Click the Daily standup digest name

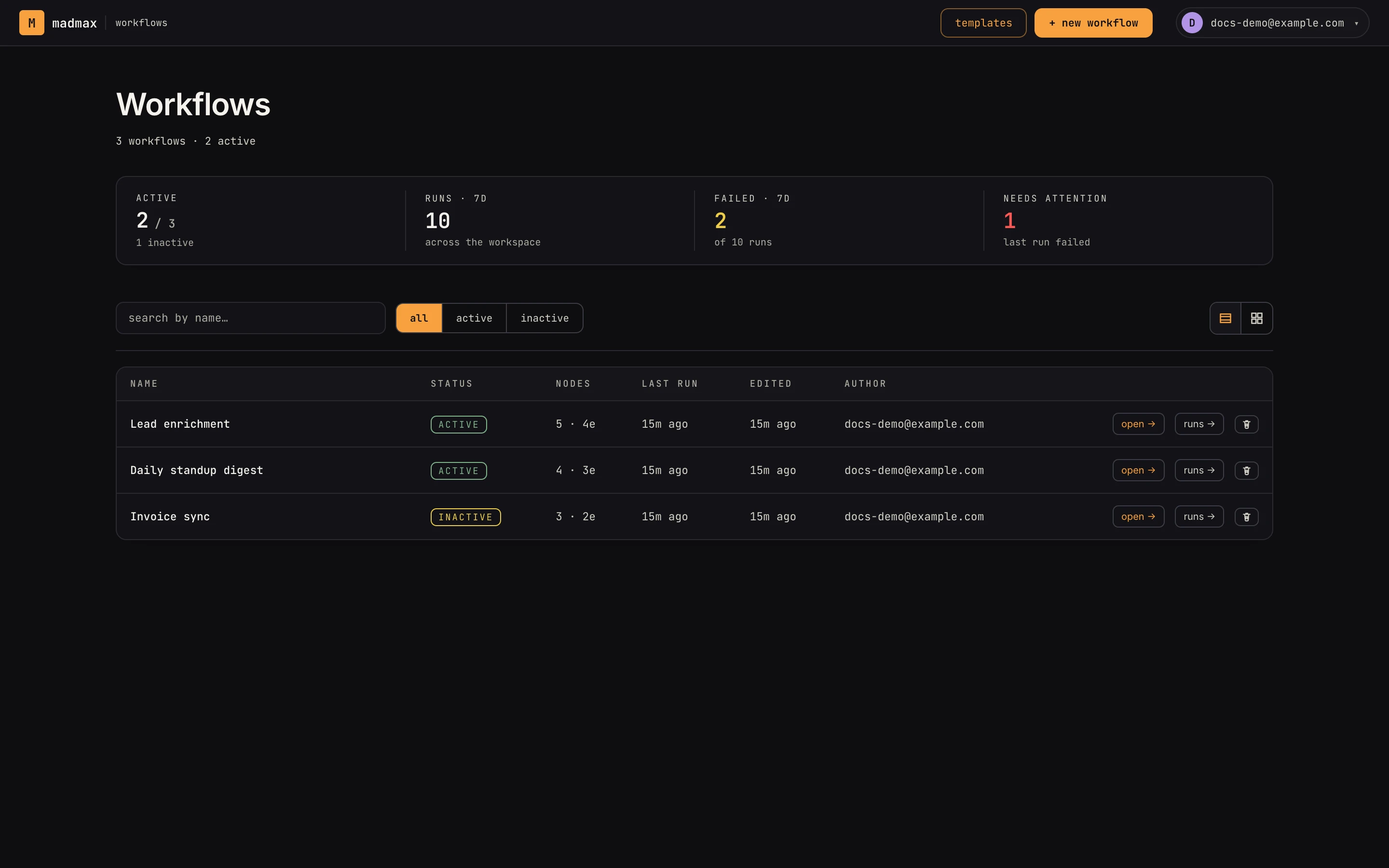point(196,471)
